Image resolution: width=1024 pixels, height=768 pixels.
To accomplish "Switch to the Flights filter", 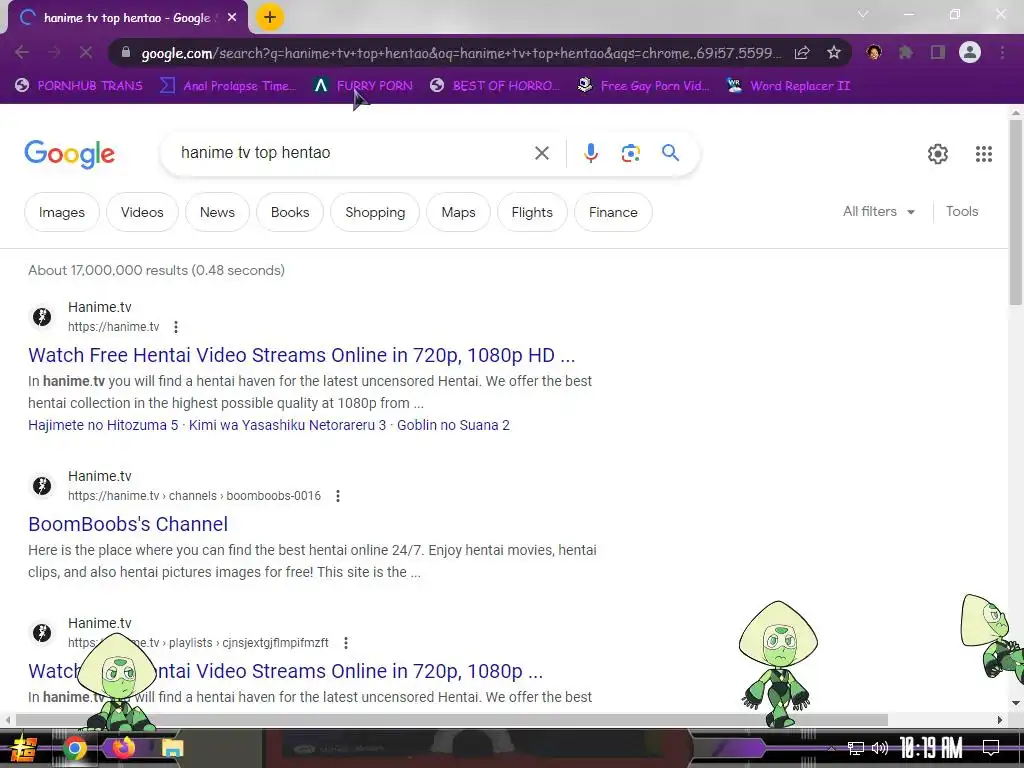I will coord(532,212).
